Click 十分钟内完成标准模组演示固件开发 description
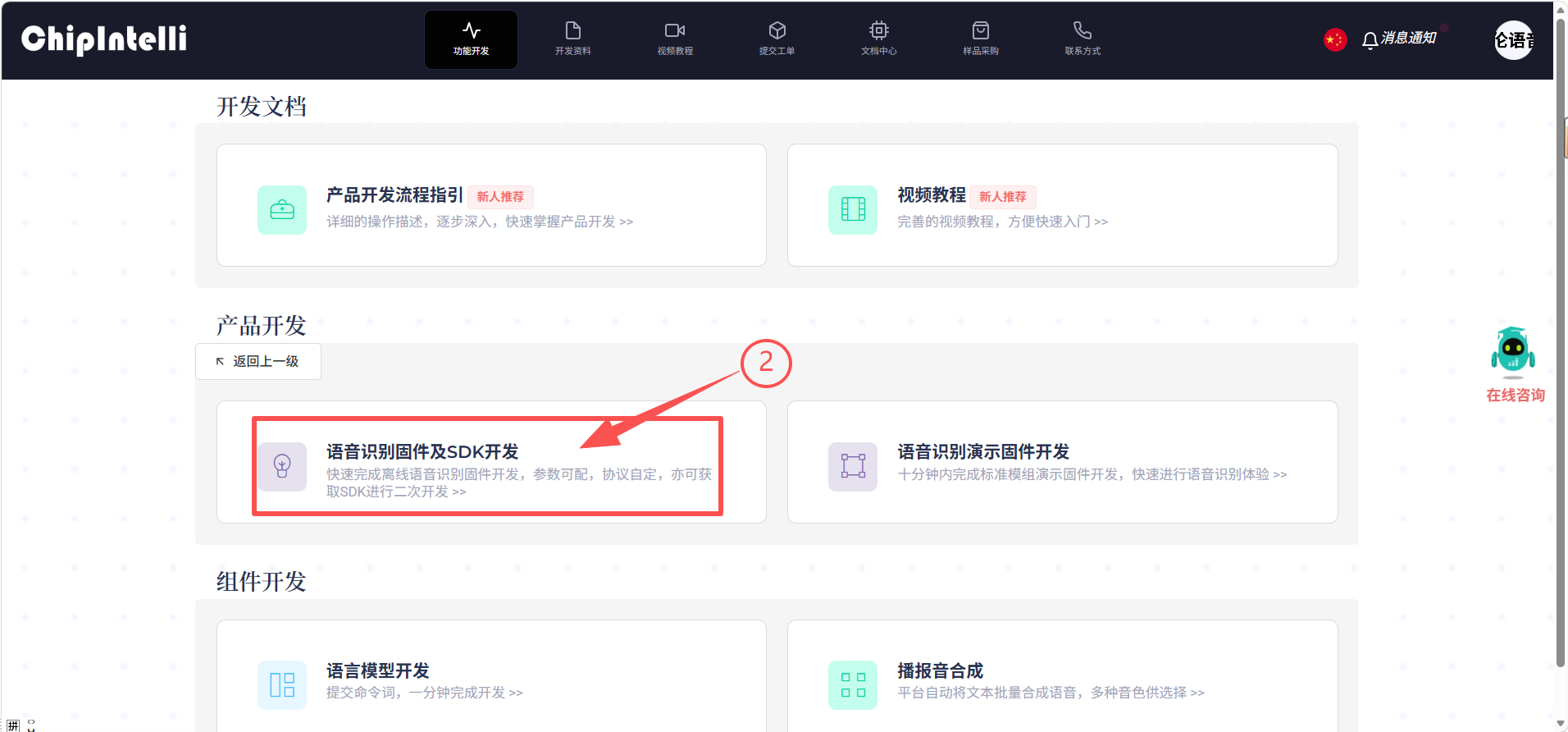Image resolution: width=1568 pixels, height=732 pixels. 1092,474
